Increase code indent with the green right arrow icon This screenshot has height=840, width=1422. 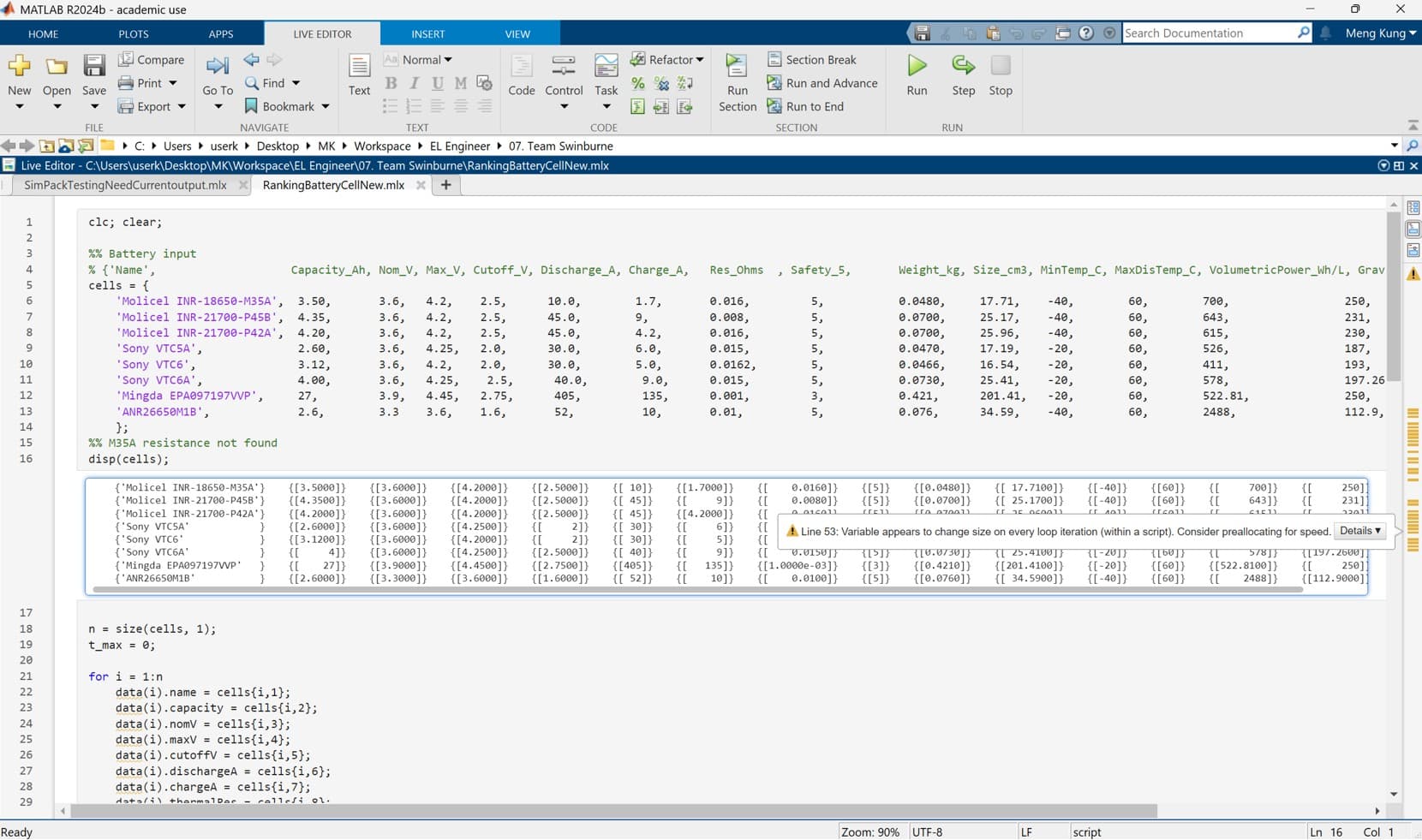point(661,106)
